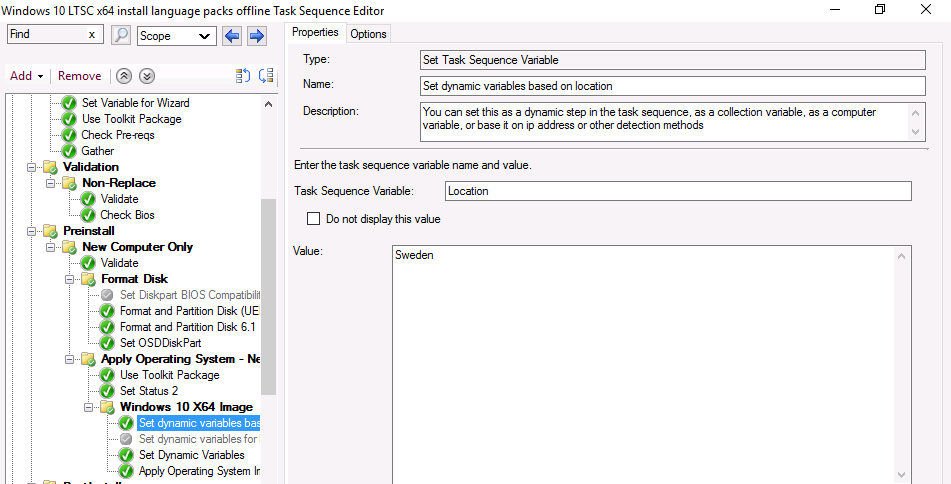Select the Set Dynamic Variables step
The width and height of the screenshot is (951, 484).
pyautogui.click(x=192, y=455)
